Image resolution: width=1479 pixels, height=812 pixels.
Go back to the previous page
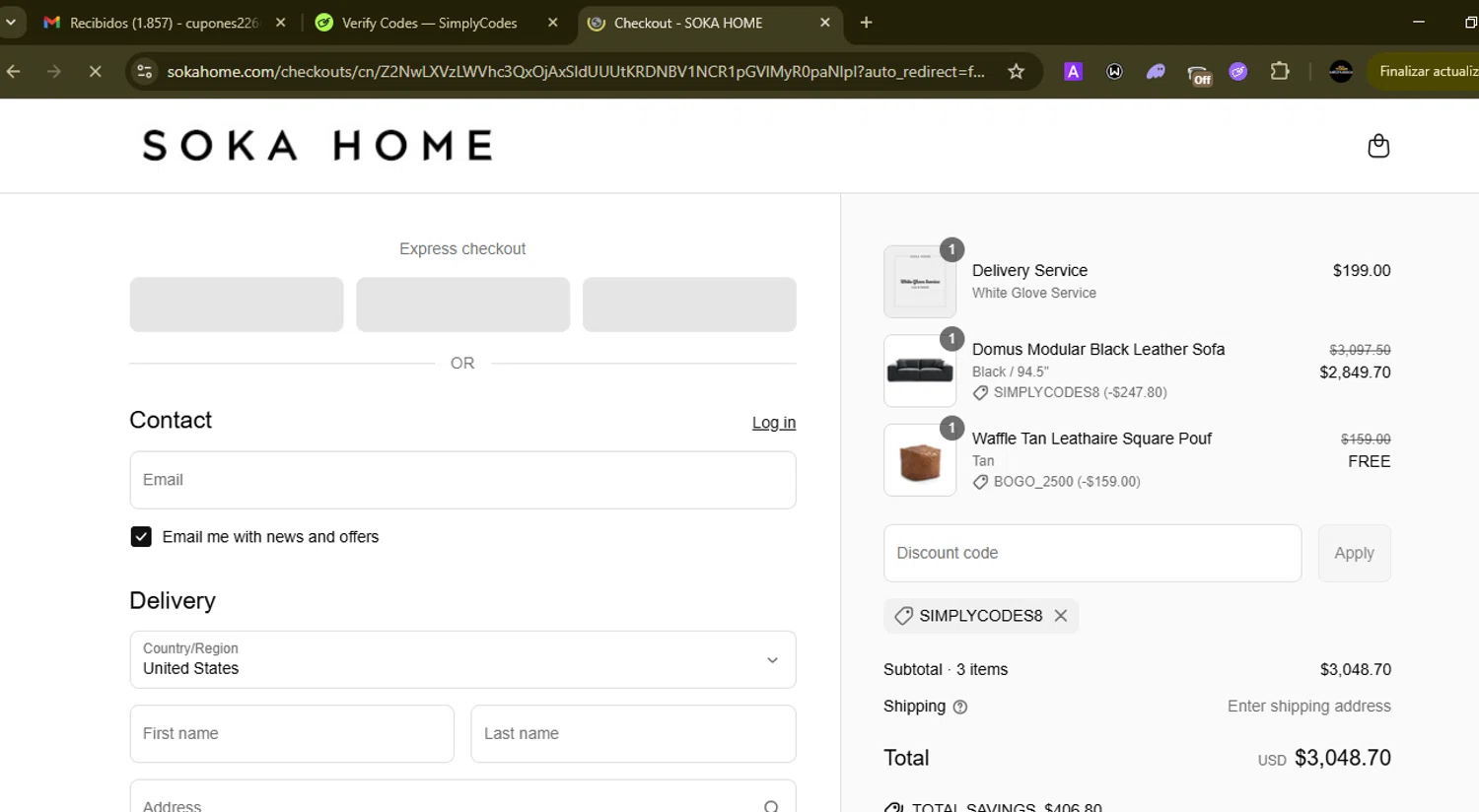click(x=14, y=71)
